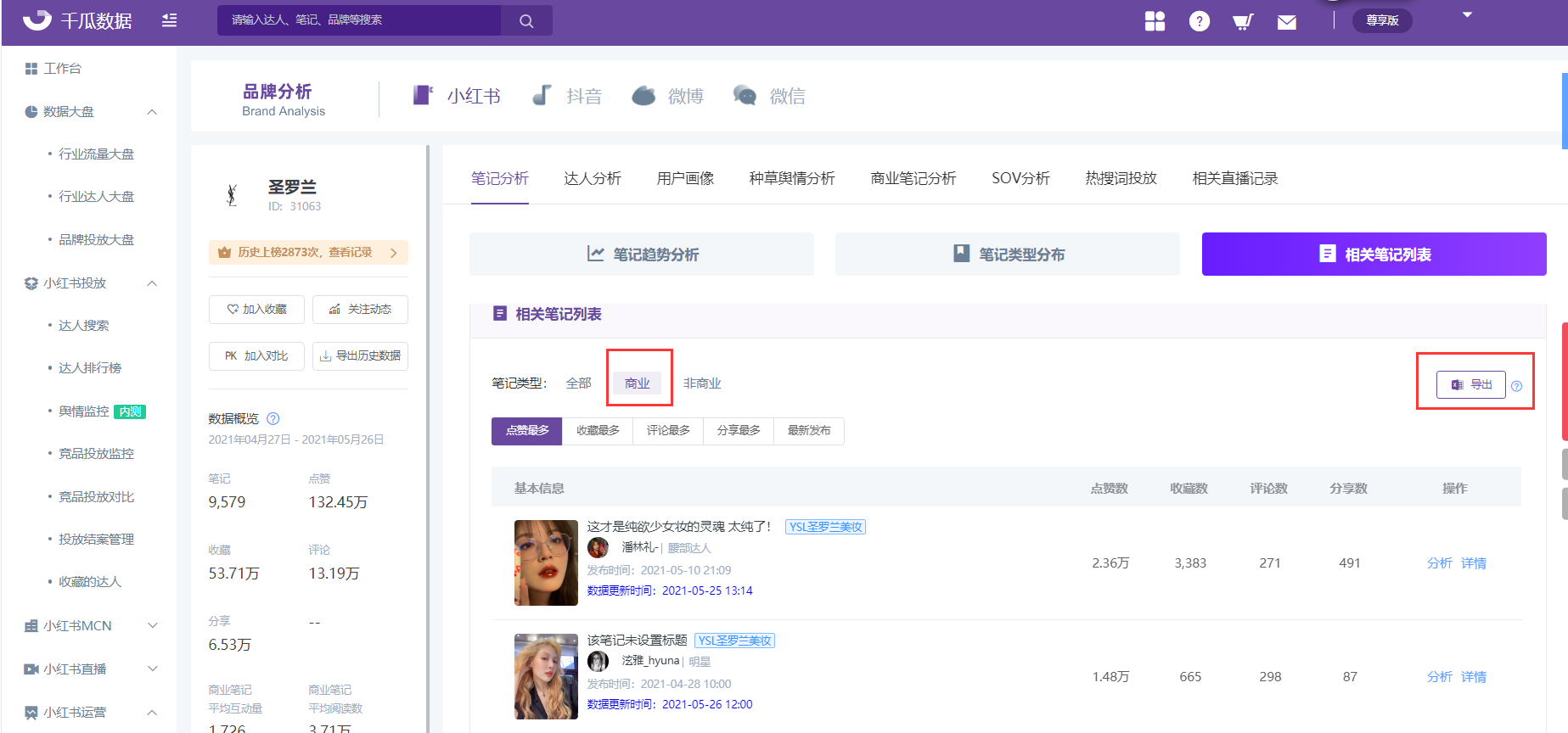The image size is (1568, 733).
Task: Switch to 用户画像 tab
Action: tap(685, 178)
